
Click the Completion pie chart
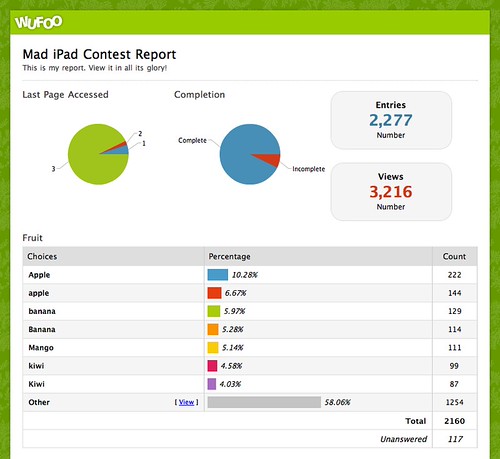point(250,154)
